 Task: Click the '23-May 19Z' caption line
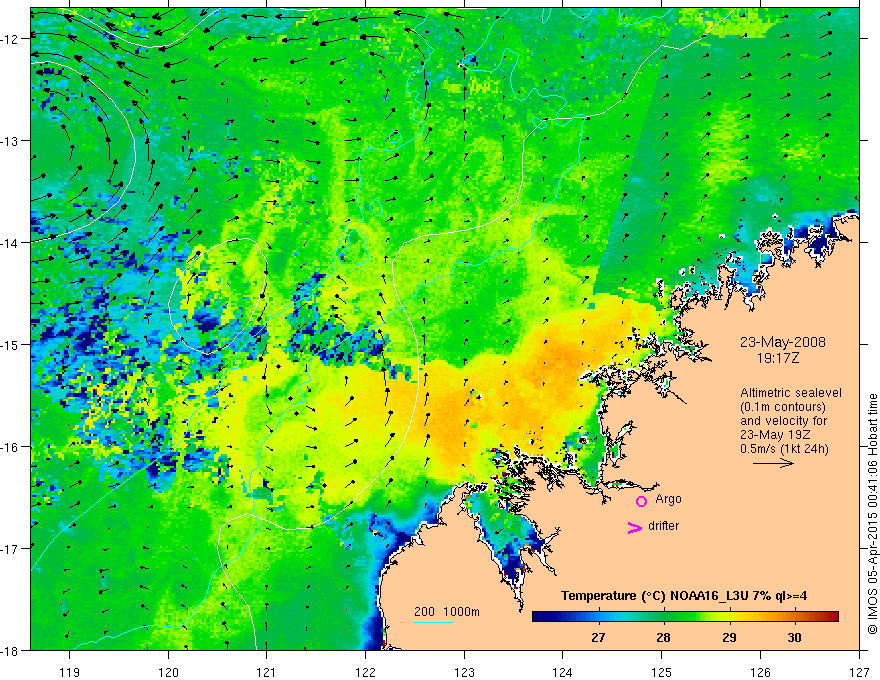[774, 435]
